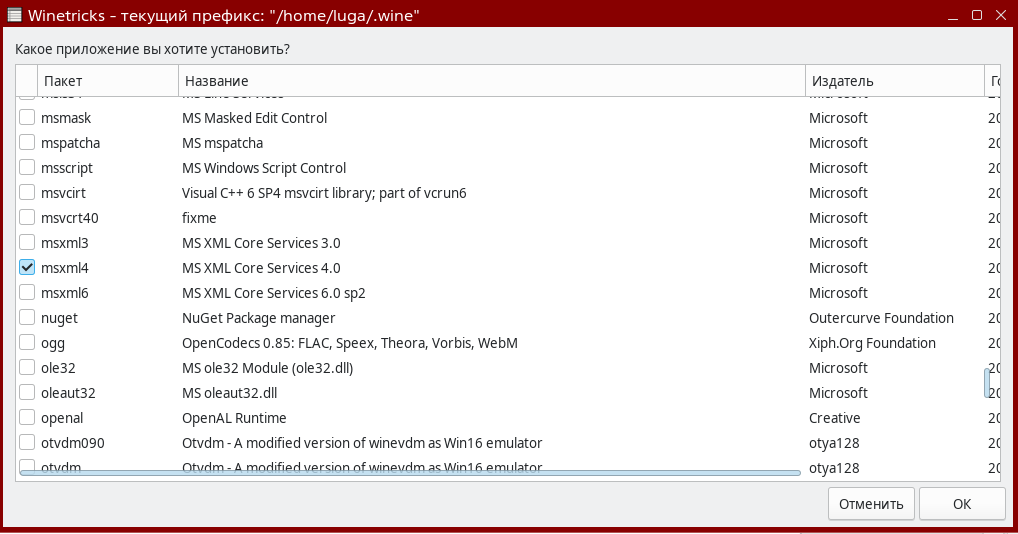Uncheck the msxml4 checkbox
1018x534 pixels.
[x=27, y=267]
